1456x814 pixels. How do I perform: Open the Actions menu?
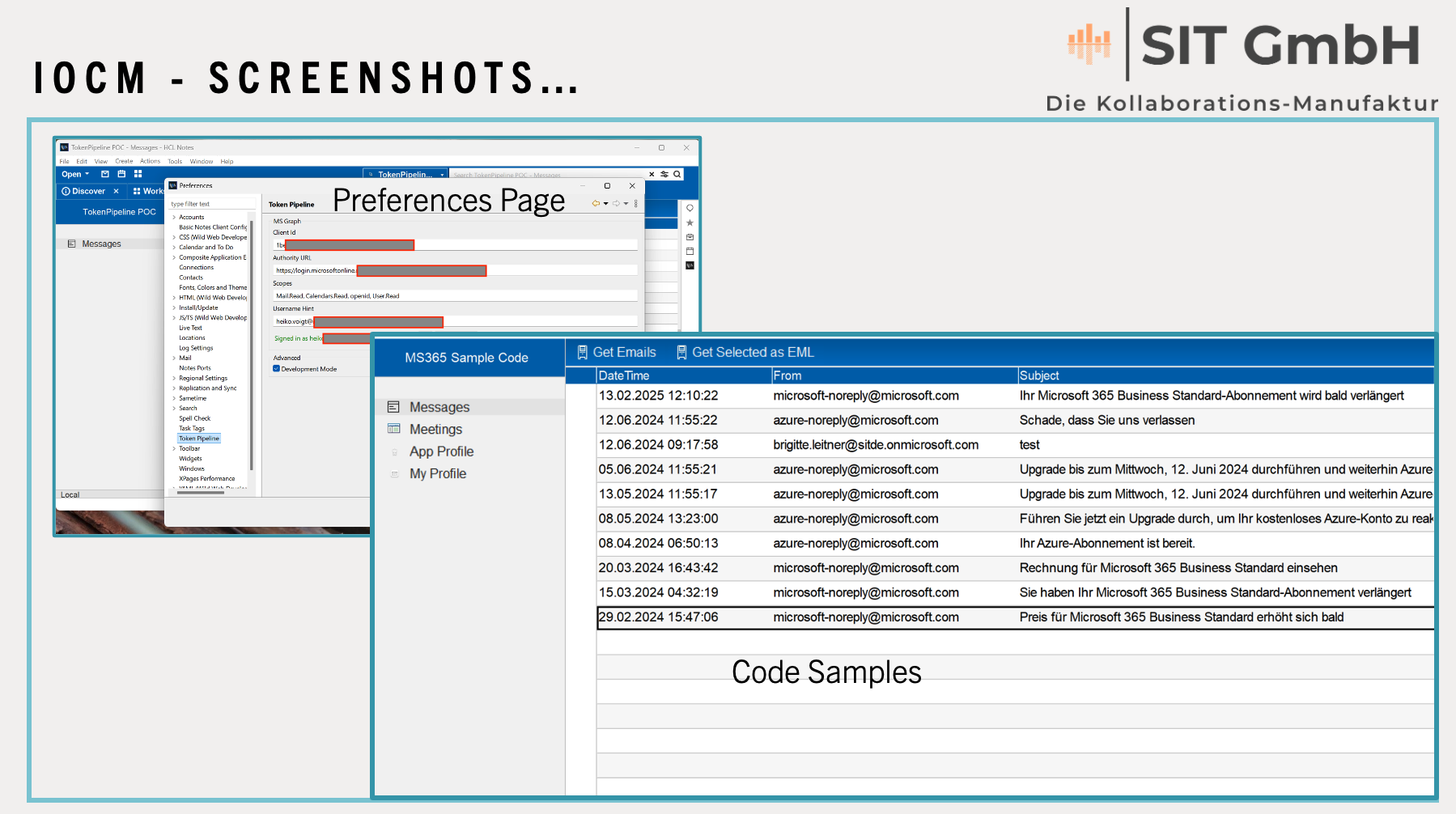click(x=150, y=161)
